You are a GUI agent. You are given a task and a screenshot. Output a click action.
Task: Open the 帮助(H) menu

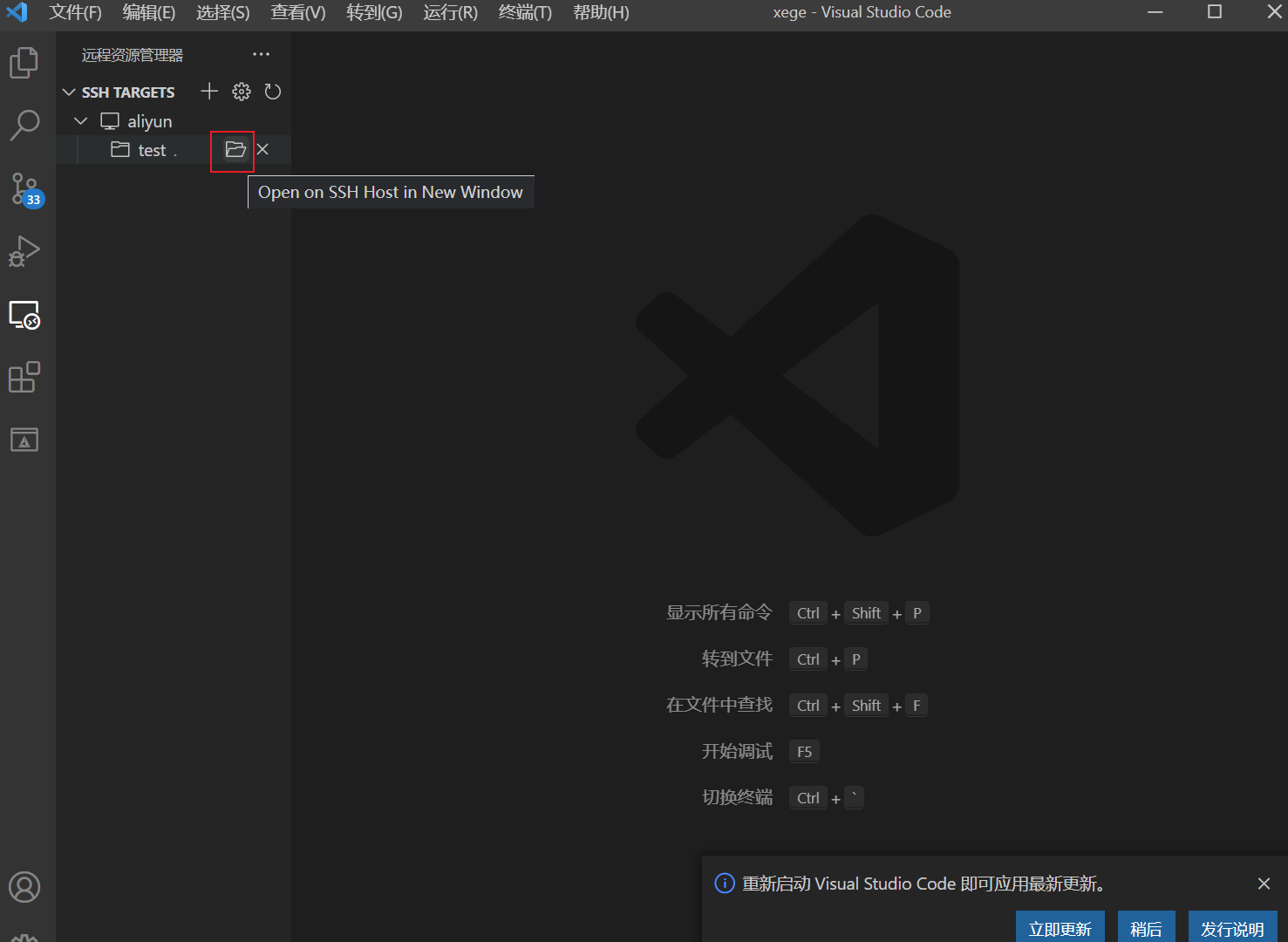(x=602, y=12)
